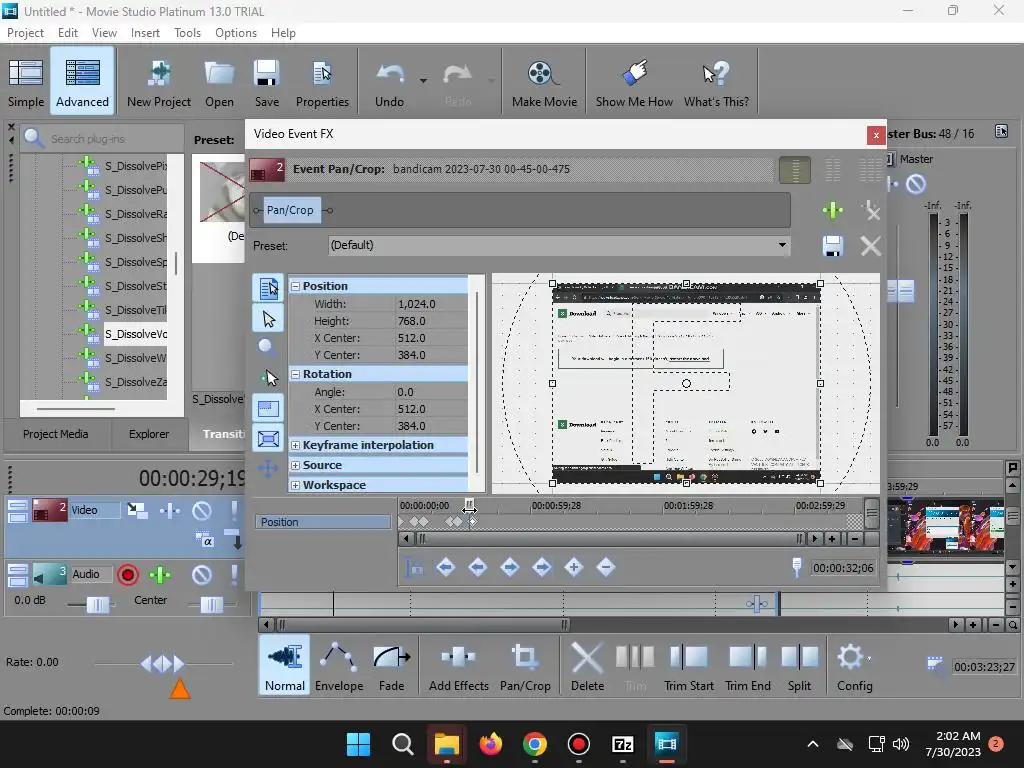Image resolution: width=1024 pixels, height=768 pixels.
Task: Open Track FX on the Video track
Action: pyautogui.click(x=170, y=510)
